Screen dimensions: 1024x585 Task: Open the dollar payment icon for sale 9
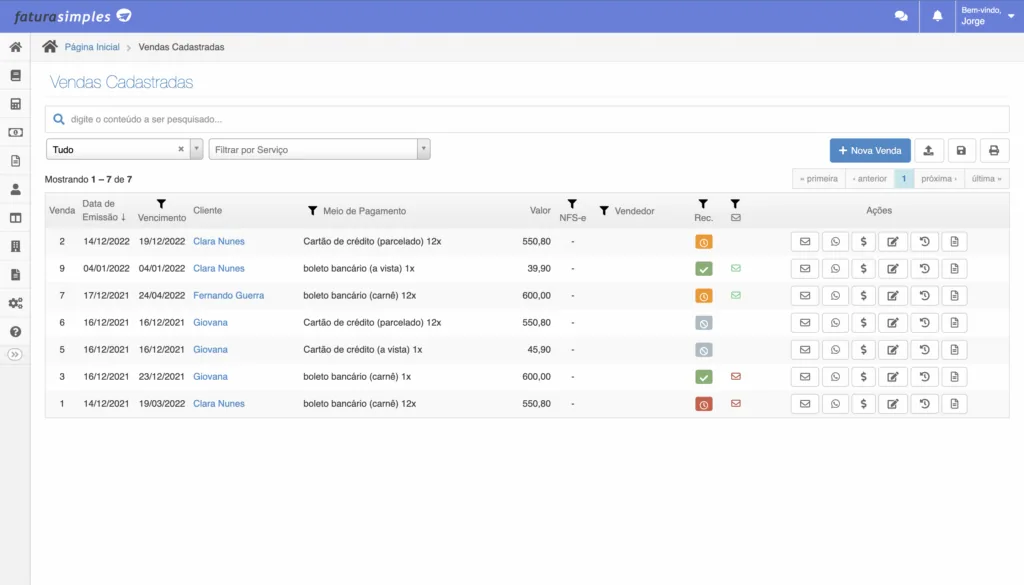863,268
